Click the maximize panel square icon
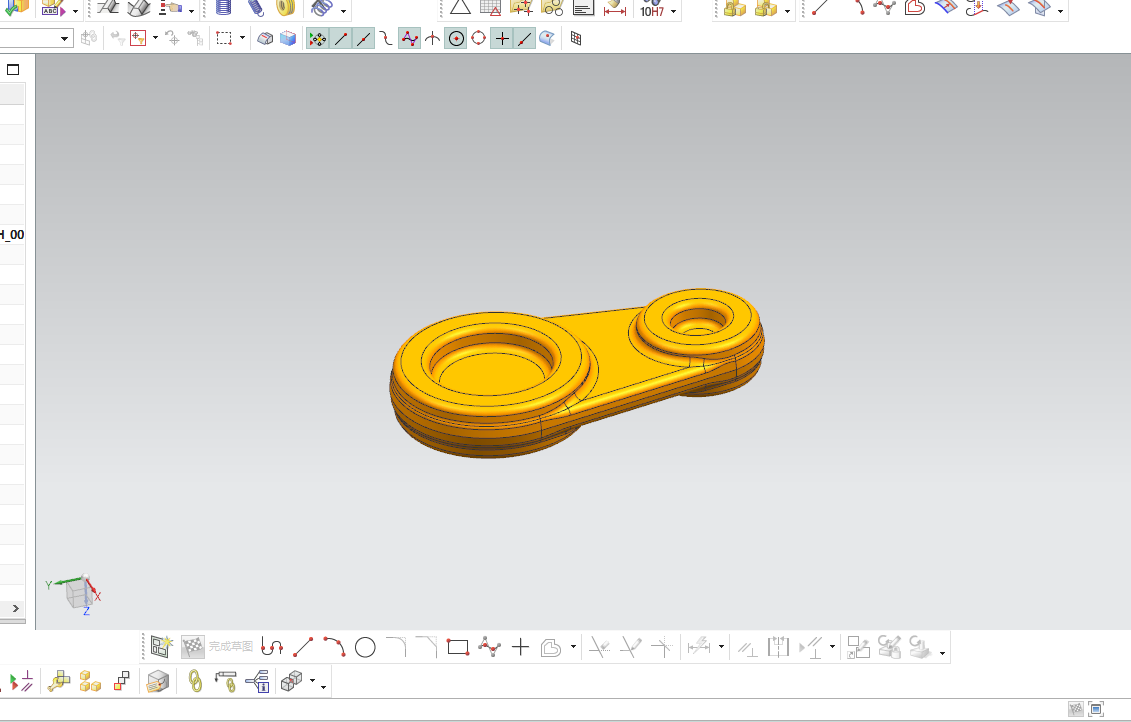The width and height of the screenshot is (1131, 722). pos(13,69)
